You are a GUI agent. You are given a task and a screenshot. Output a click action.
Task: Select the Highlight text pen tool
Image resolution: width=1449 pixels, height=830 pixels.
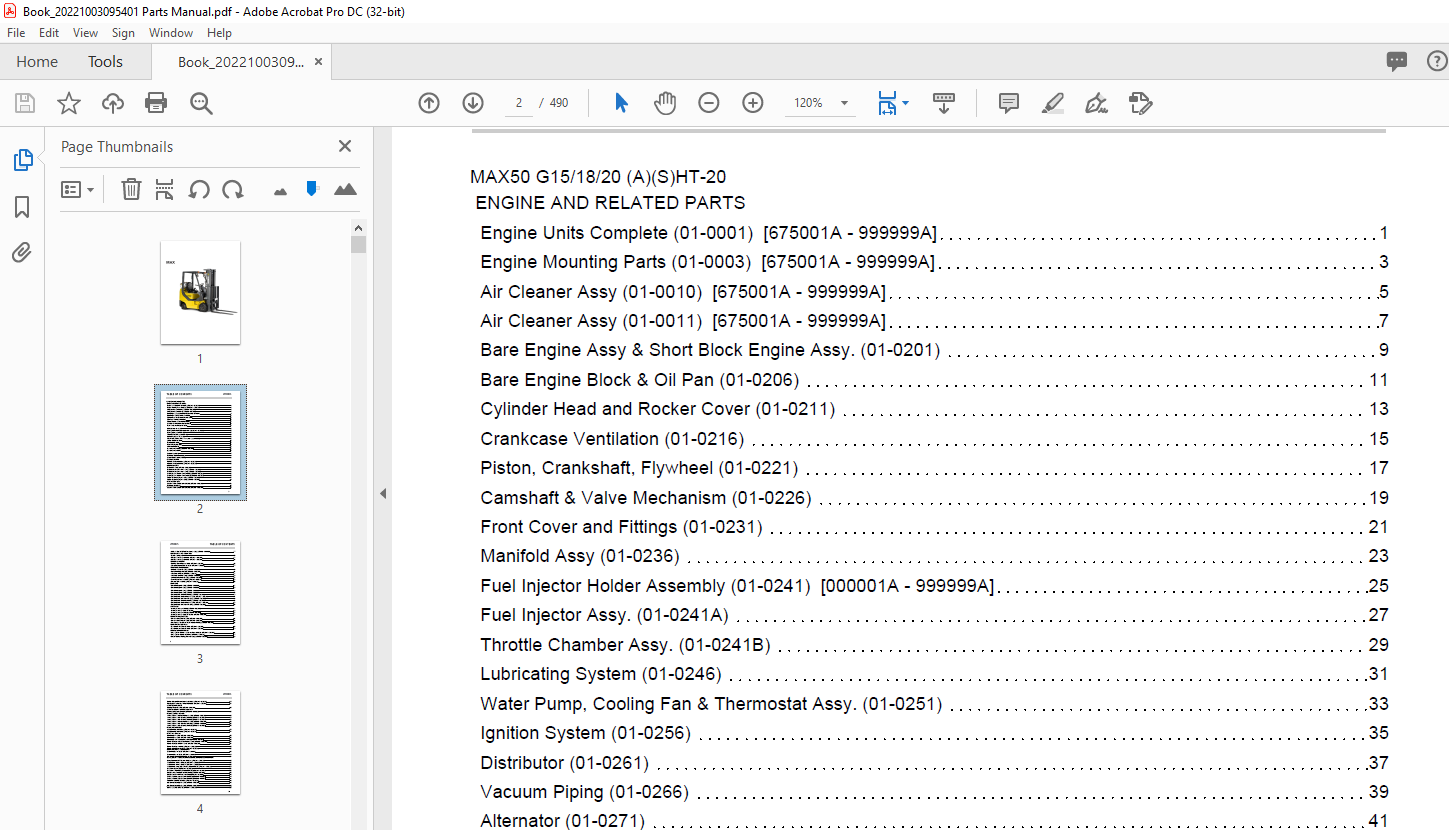click(x=1052, y=103)
